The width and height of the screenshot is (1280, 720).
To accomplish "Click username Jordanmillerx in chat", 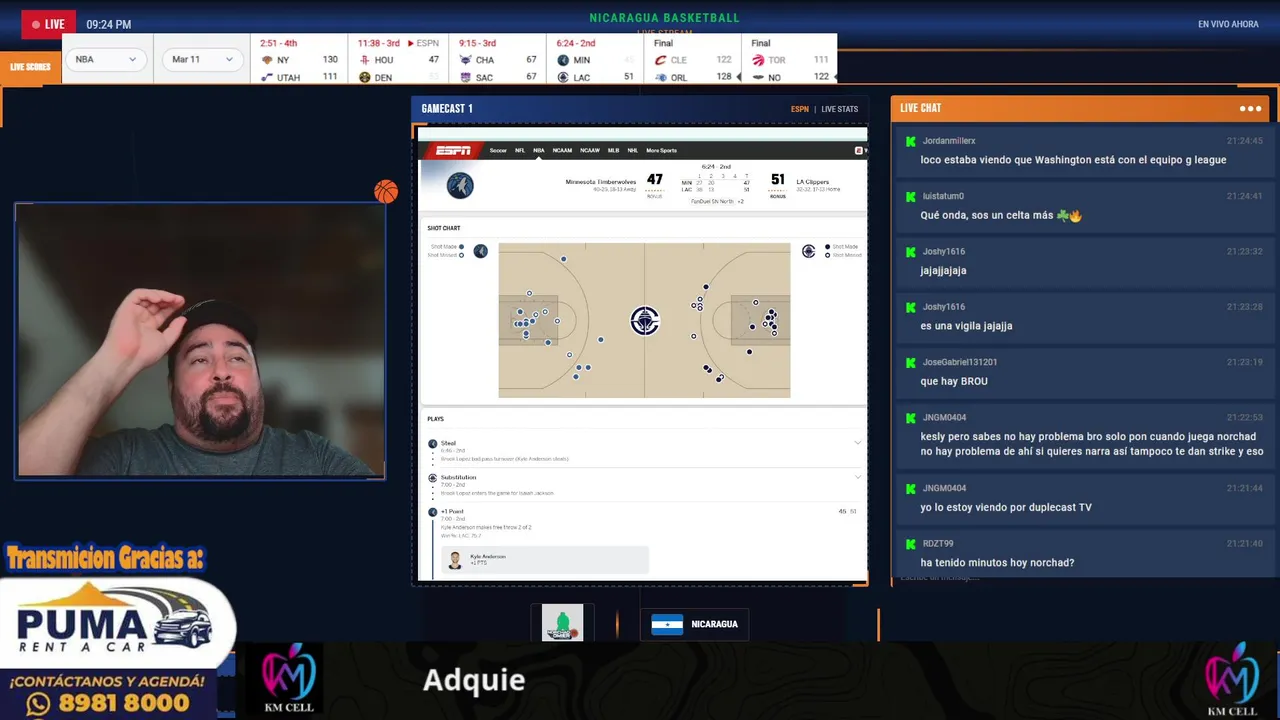I will pyautogui.click(x=949, y=141).
